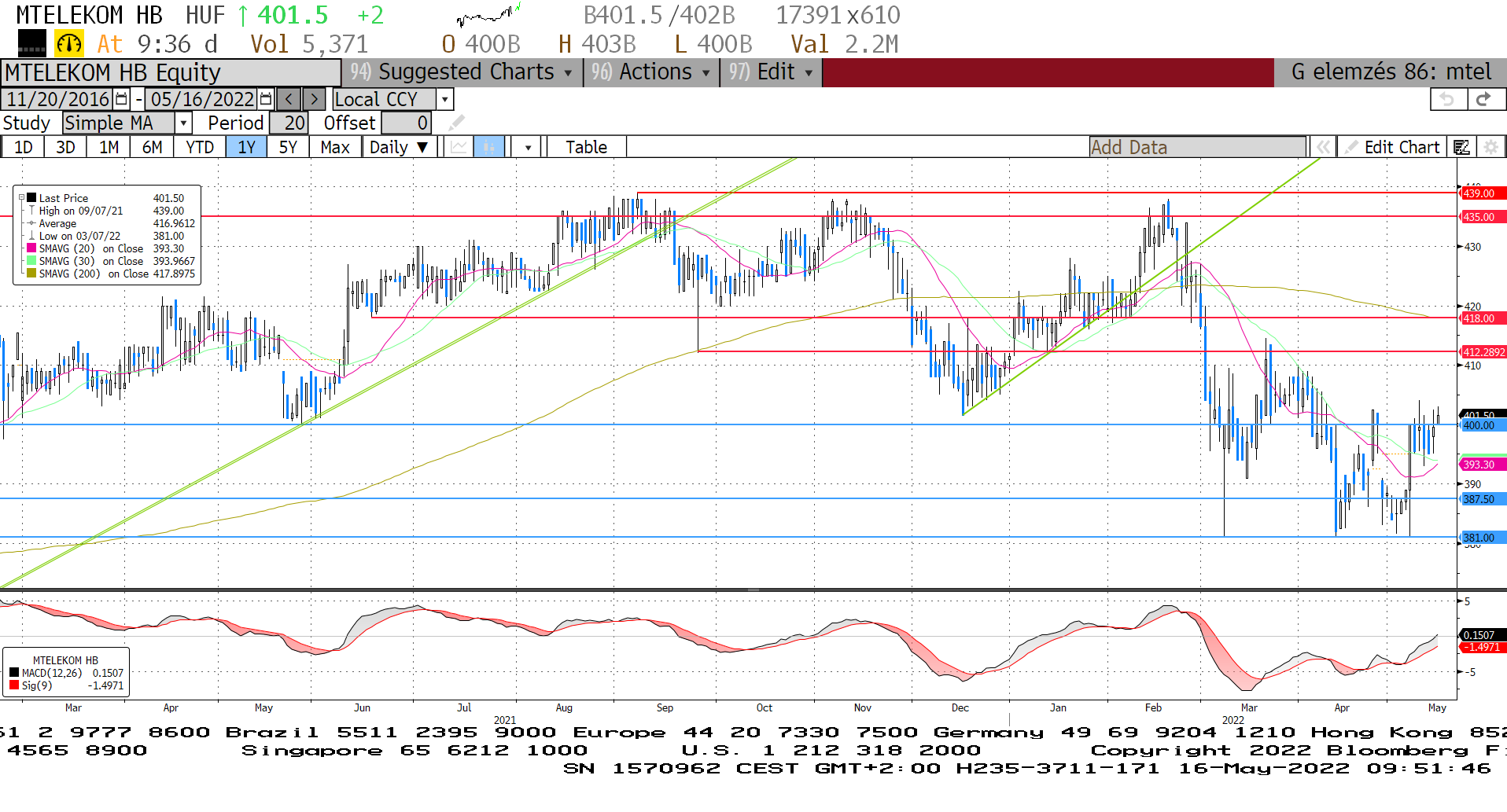Click the black square icon beside gauge

click(32, 44)
